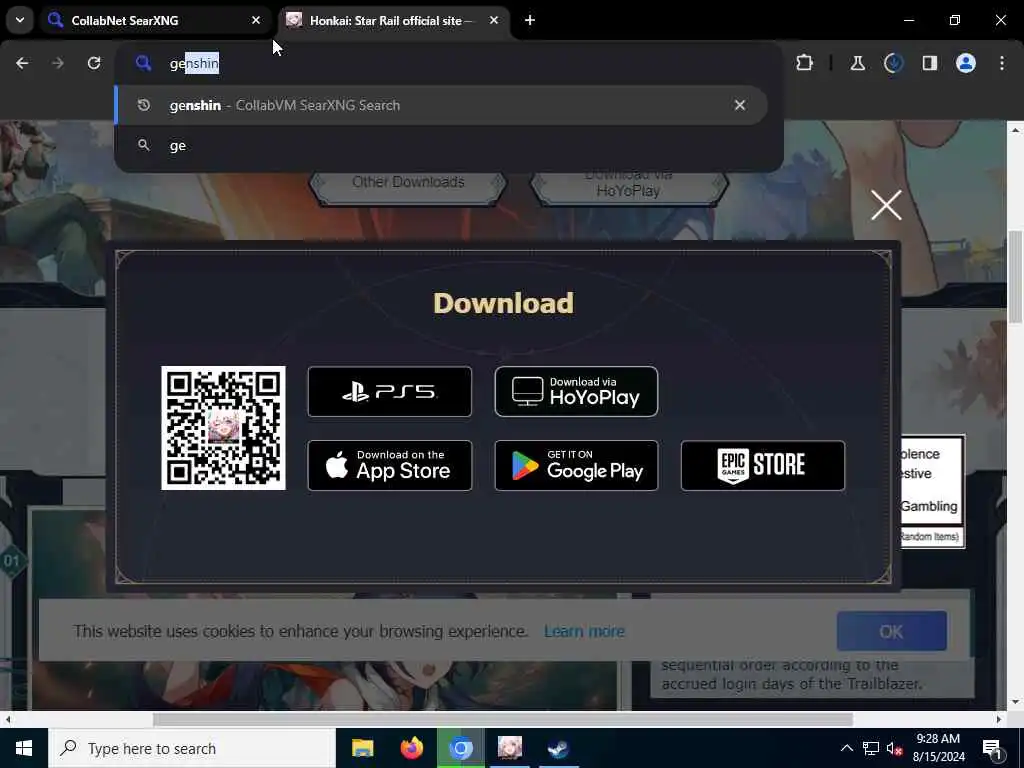Open the Honkai Star Rail taskbar app
The height and width of the screenshot is (768, 1024).
click(x=509, y=748)
